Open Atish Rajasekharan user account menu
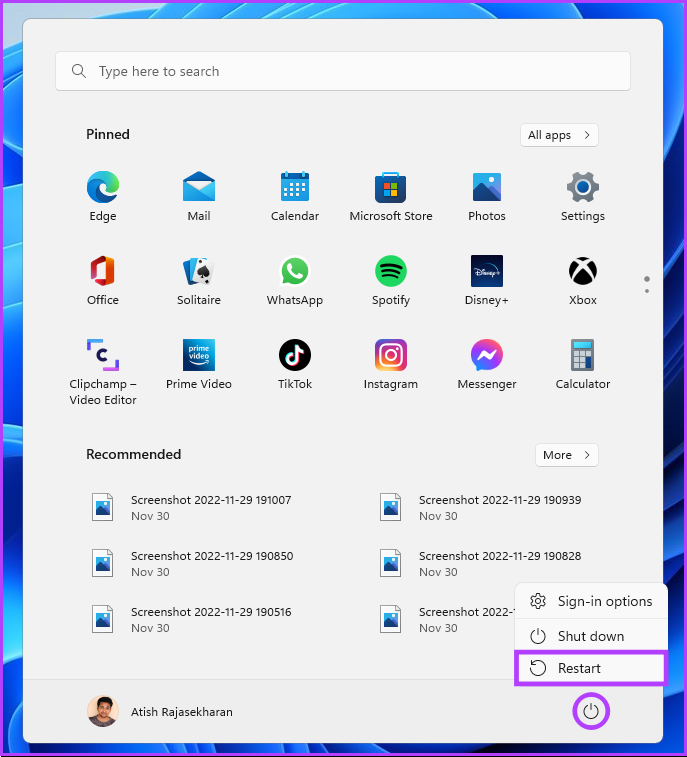Image resolution: width=687 pixels, height=757 pixels. (160, 711)
